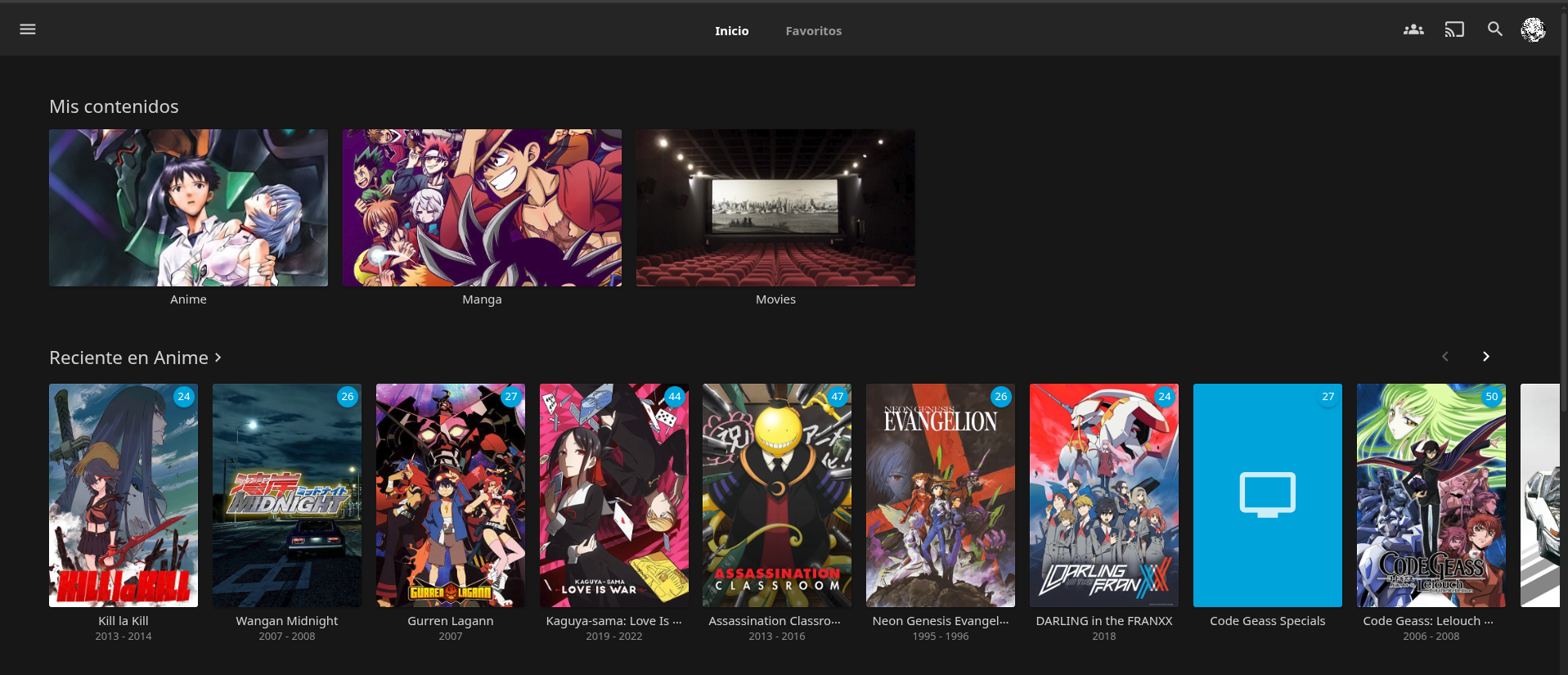This screenshot has width=1568, height=675.
Task: Open the Kill la Kill poster
Action: coord(124,496)
